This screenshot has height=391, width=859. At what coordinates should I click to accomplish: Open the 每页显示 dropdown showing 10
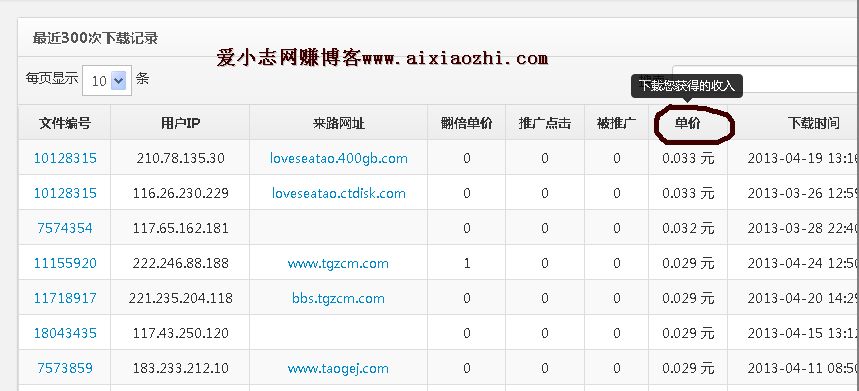tap(107, 80)
